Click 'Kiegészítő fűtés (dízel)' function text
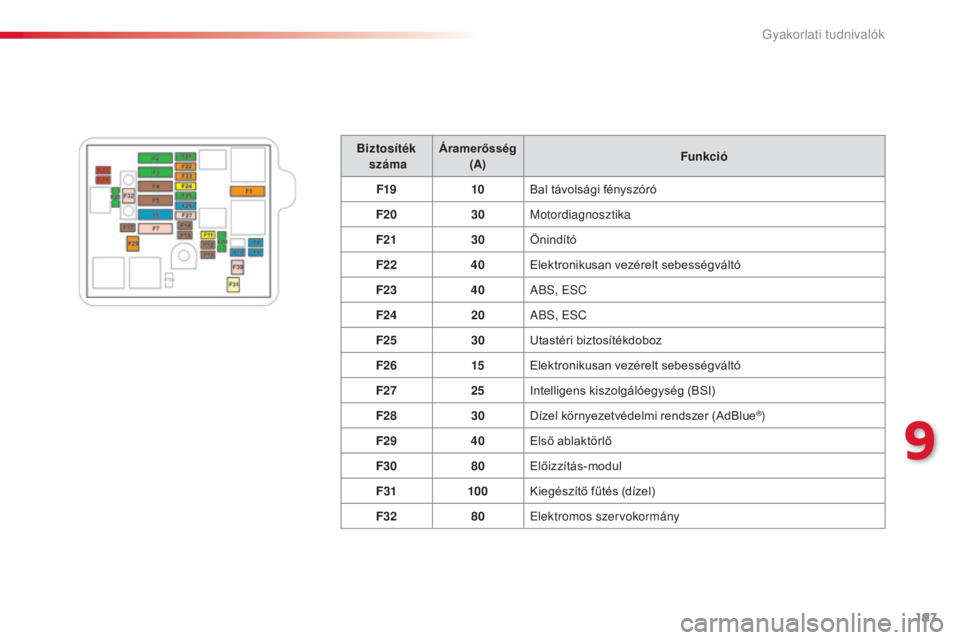Viewport: 960px width, 640px height. tap(593, 491)
